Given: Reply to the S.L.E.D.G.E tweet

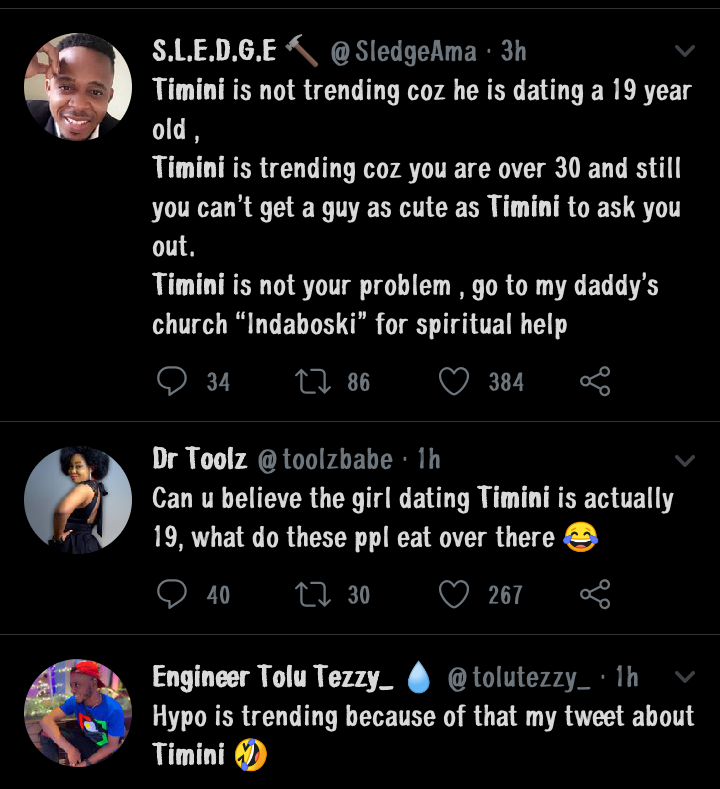Looking at the screenshot, I should click(x=174, y=381).
